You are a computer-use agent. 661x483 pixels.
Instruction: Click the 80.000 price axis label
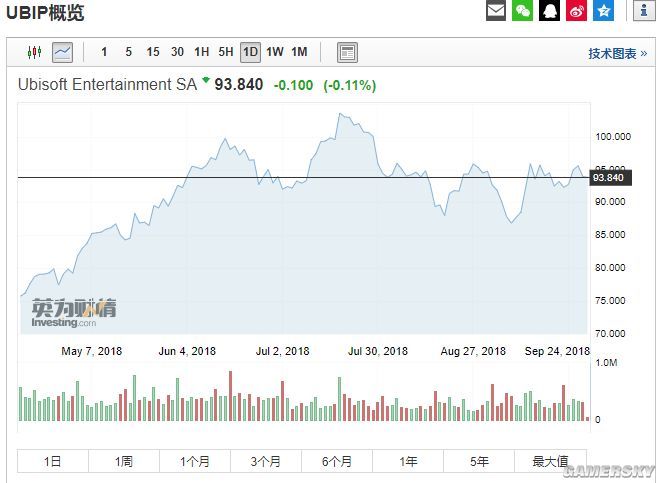[610, 267]
